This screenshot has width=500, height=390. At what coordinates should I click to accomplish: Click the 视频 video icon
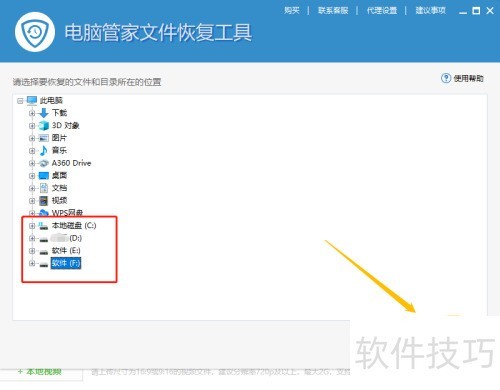[x=44, y=201]
